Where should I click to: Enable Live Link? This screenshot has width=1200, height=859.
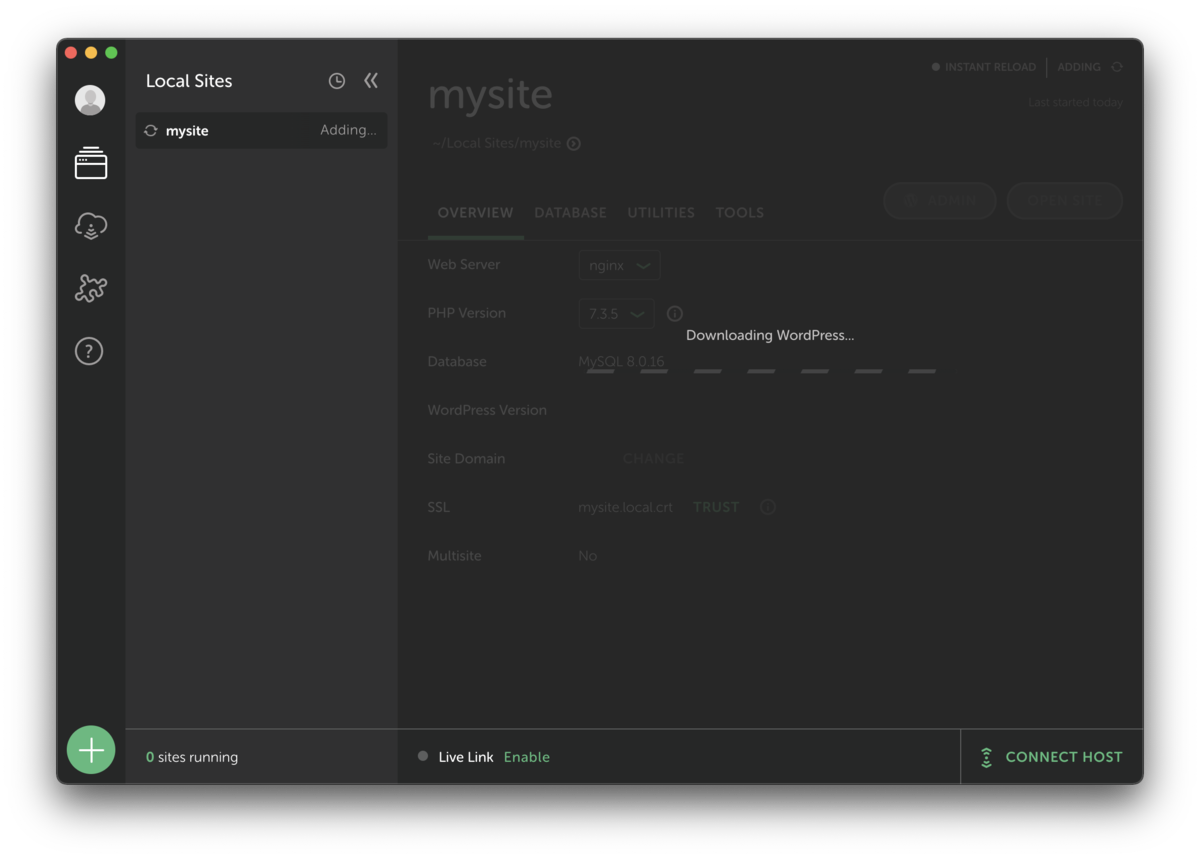527,757
